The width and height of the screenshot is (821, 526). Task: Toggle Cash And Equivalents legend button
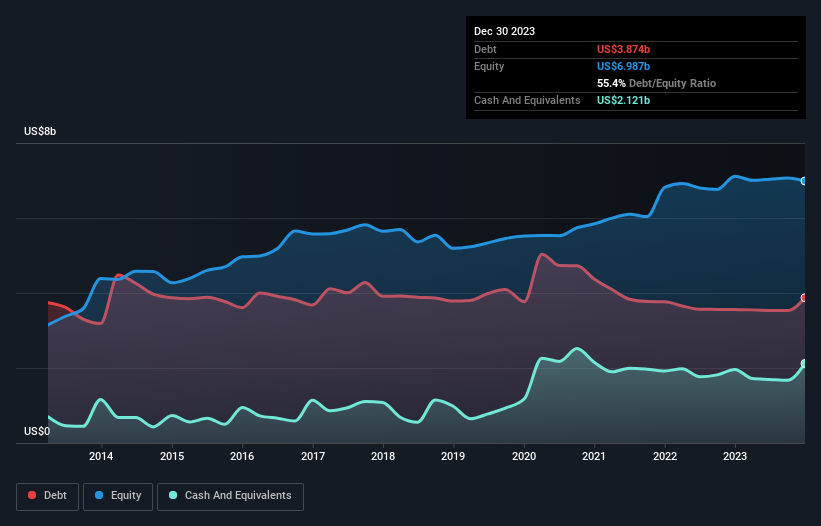230,496
